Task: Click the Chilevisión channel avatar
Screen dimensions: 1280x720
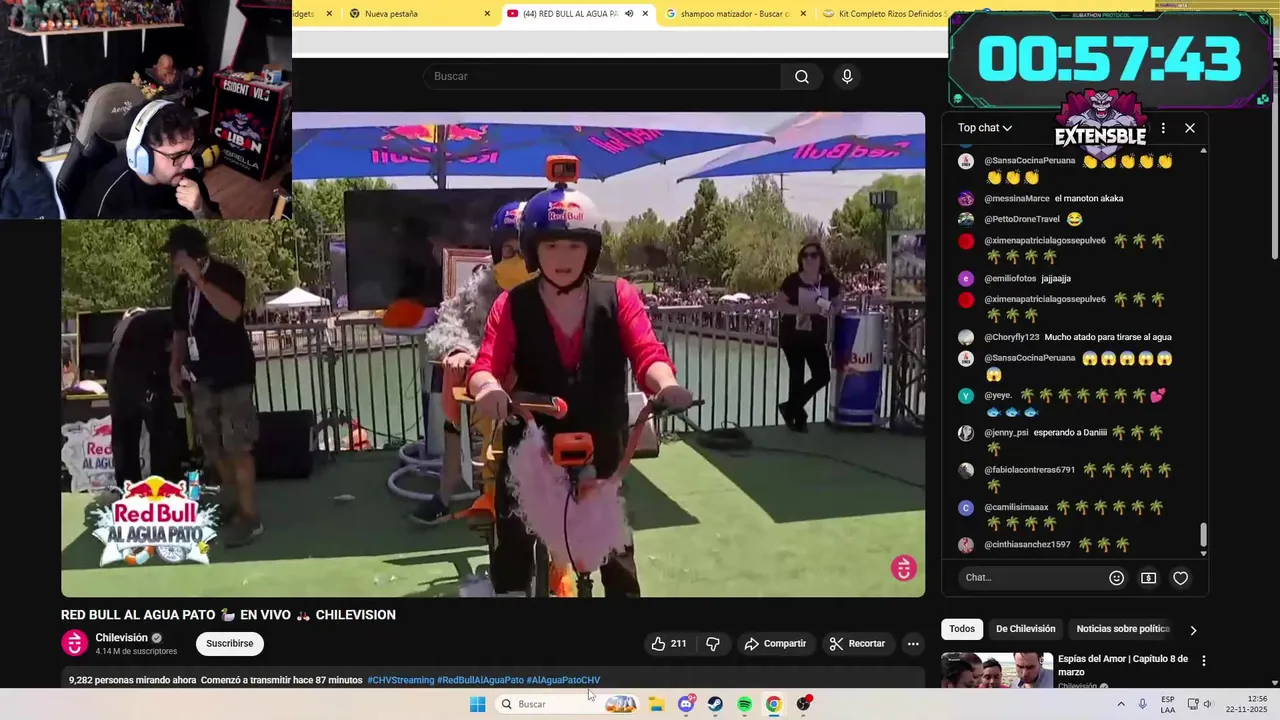Action: (x=74, y=643)
